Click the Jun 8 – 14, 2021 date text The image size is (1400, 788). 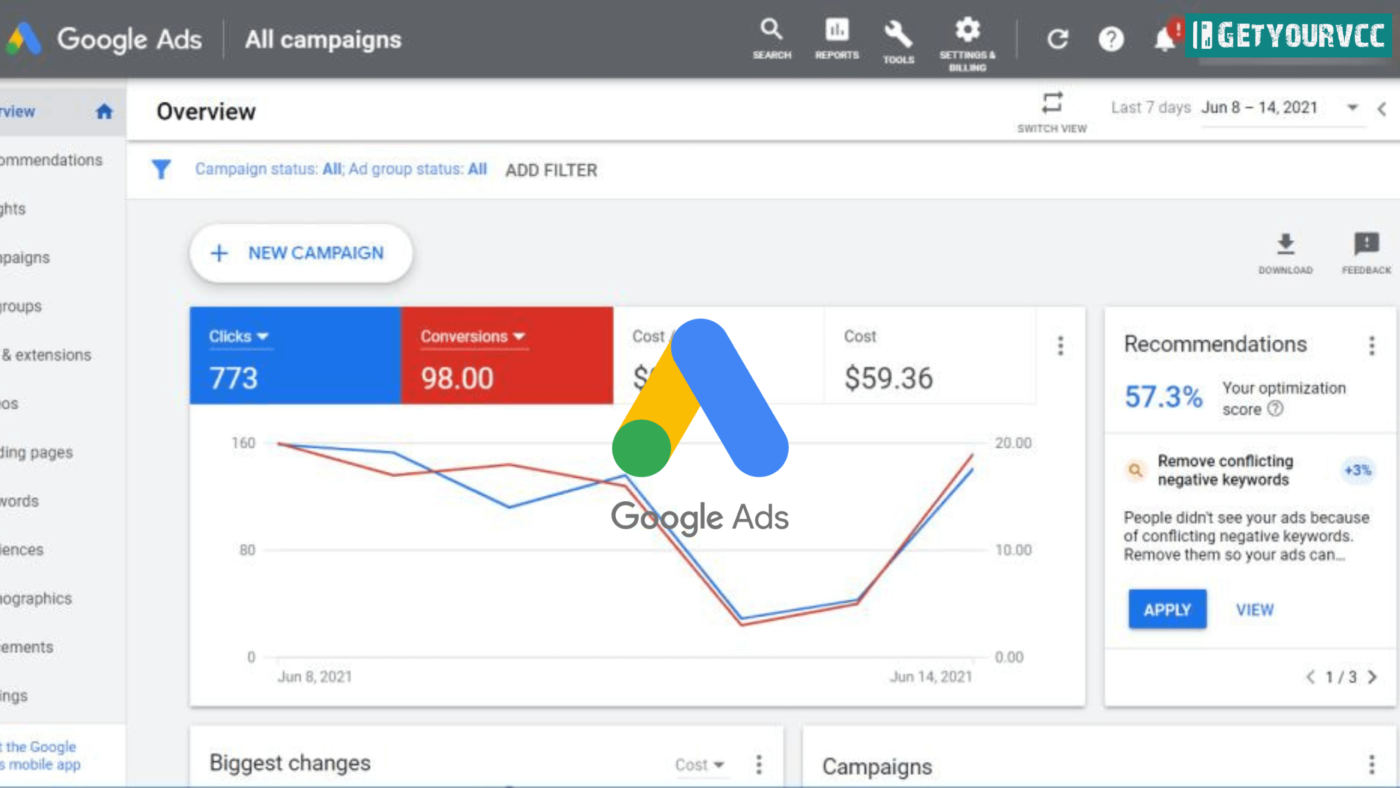pyautogui.click(x=1260, y=108)
